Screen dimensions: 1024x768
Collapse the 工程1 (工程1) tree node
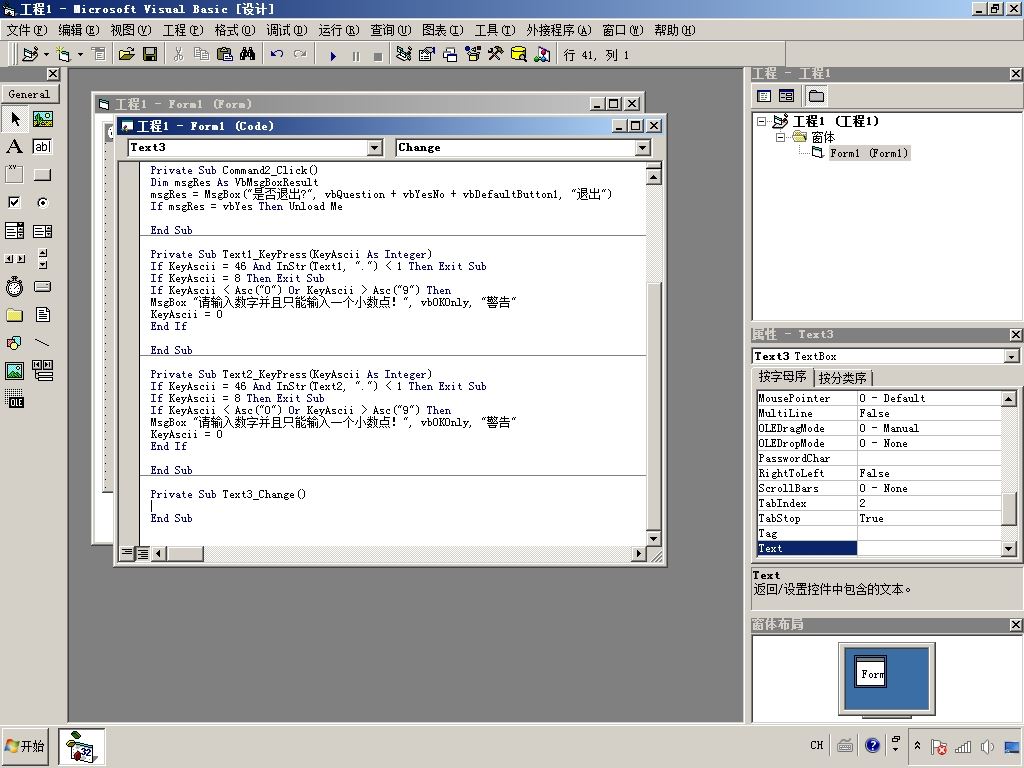click(x=761, y=121)
